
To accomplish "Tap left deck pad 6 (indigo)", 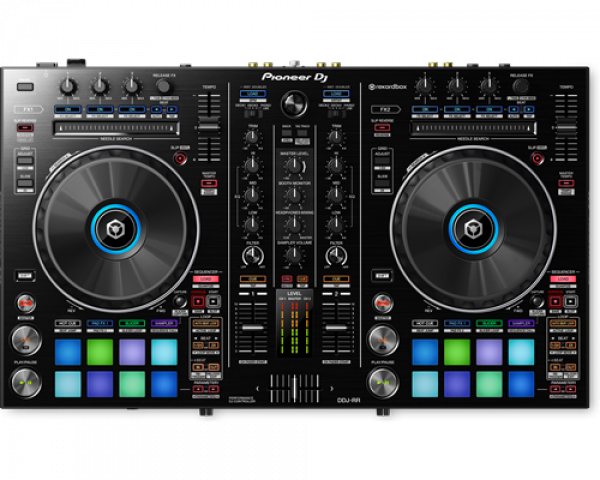I will tap(100, 384).
